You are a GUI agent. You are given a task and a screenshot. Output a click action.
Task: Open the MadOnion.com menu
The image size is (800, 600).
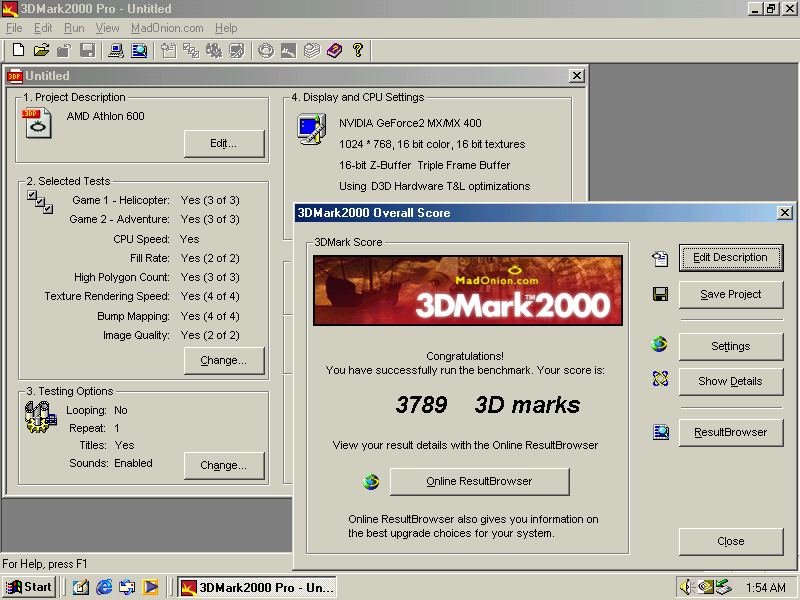coord(167,28)
